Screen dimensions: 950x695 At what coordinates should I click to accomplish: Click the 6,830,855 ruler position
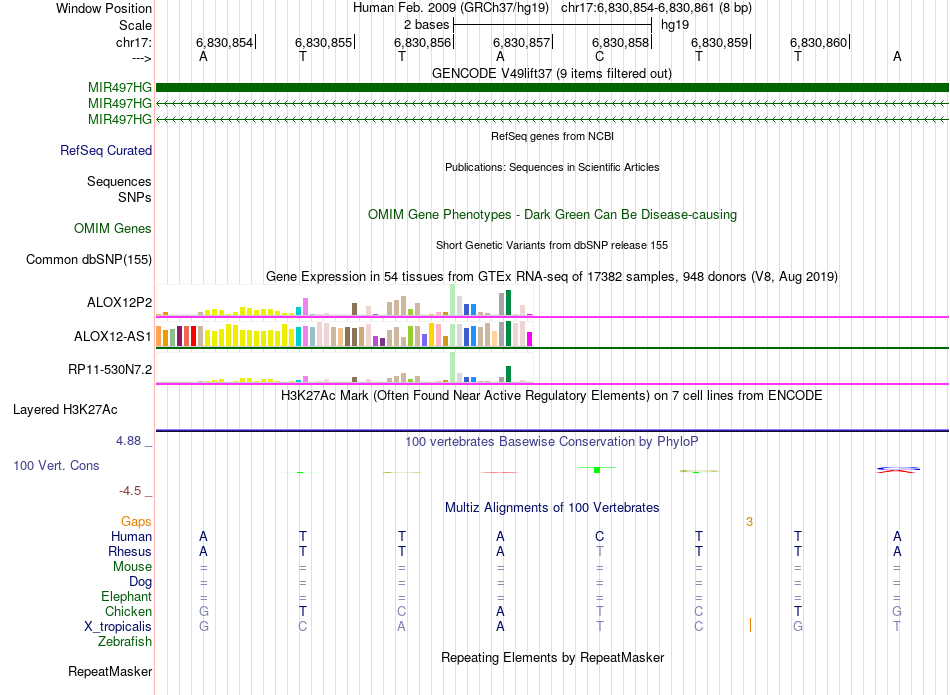(x=323, y=42)
